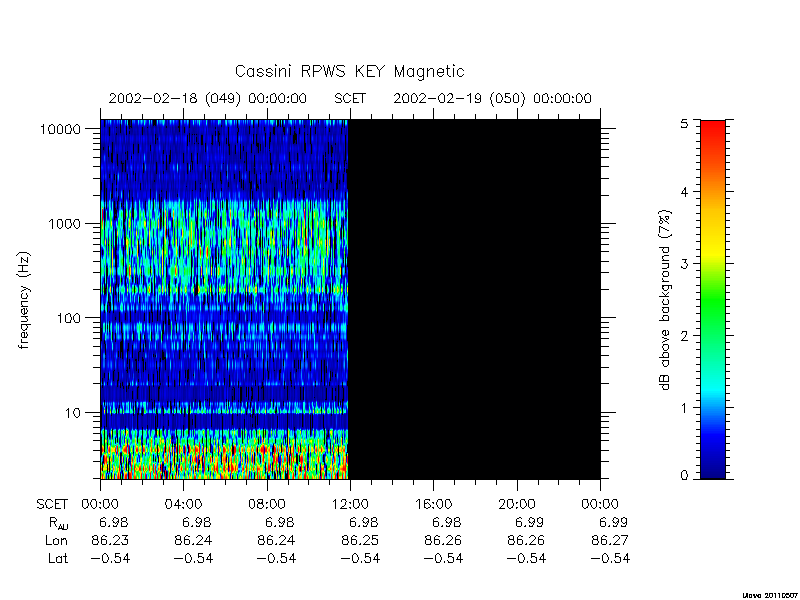
Task: Click the colored spectrogram data before 12:00
Action: (224, 299)
